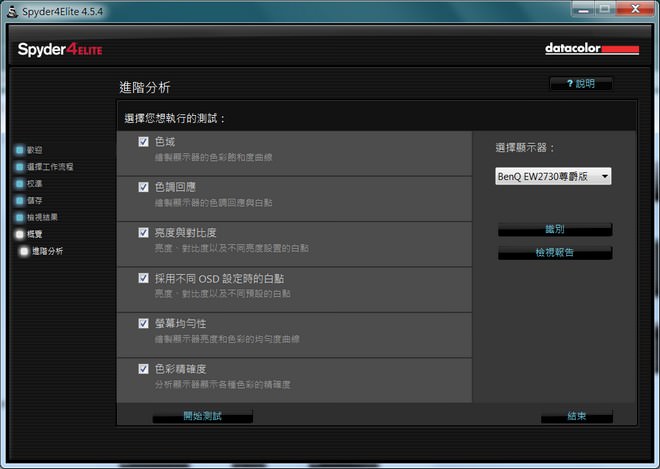Screen dimensions: 660x469
Task: Click the 儲存 step indicator icon
Action: [19, 201]
